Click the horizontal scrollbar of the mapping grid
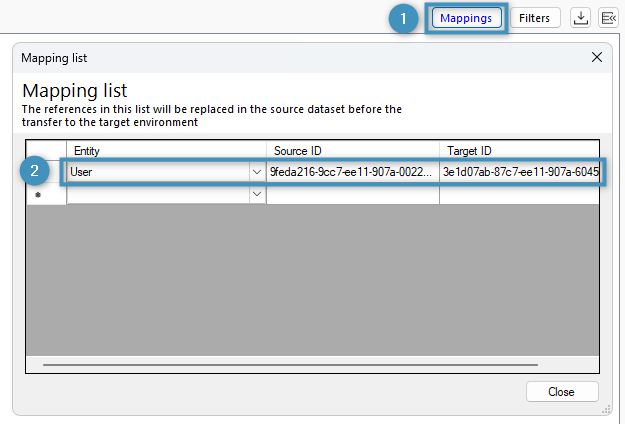The image size is (625, 424). point(290,365)
